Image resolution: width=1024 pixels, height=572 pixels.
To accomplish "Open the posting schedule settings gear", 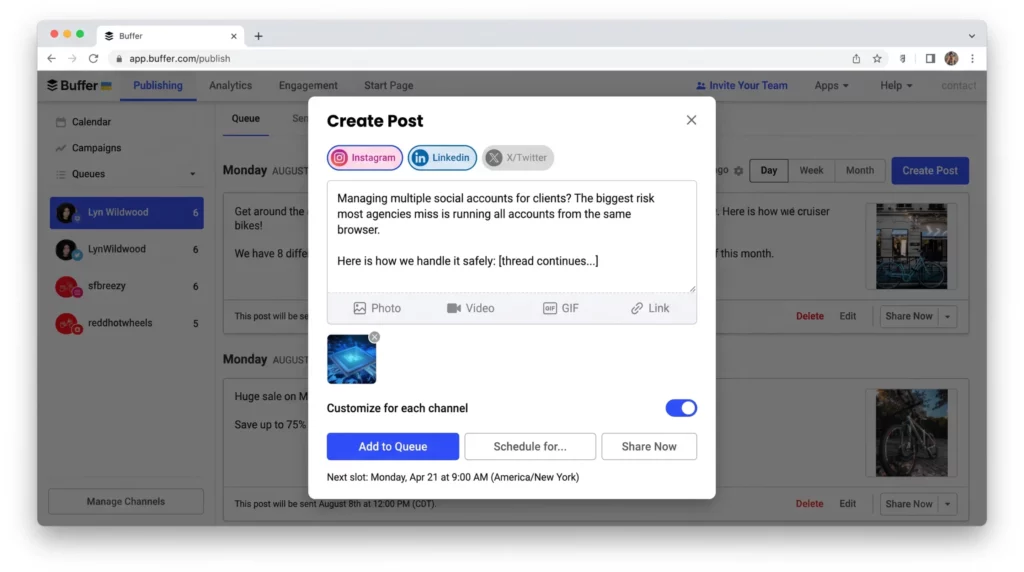I will [738, 170].
